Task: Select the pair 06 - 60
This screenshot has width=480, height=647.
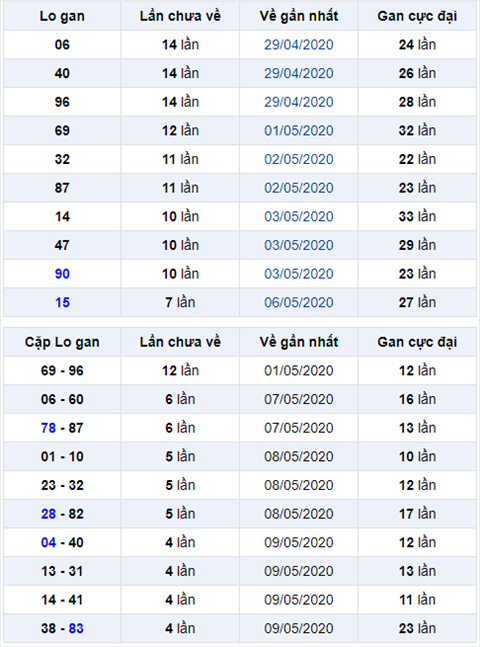Action: point(62,399)
